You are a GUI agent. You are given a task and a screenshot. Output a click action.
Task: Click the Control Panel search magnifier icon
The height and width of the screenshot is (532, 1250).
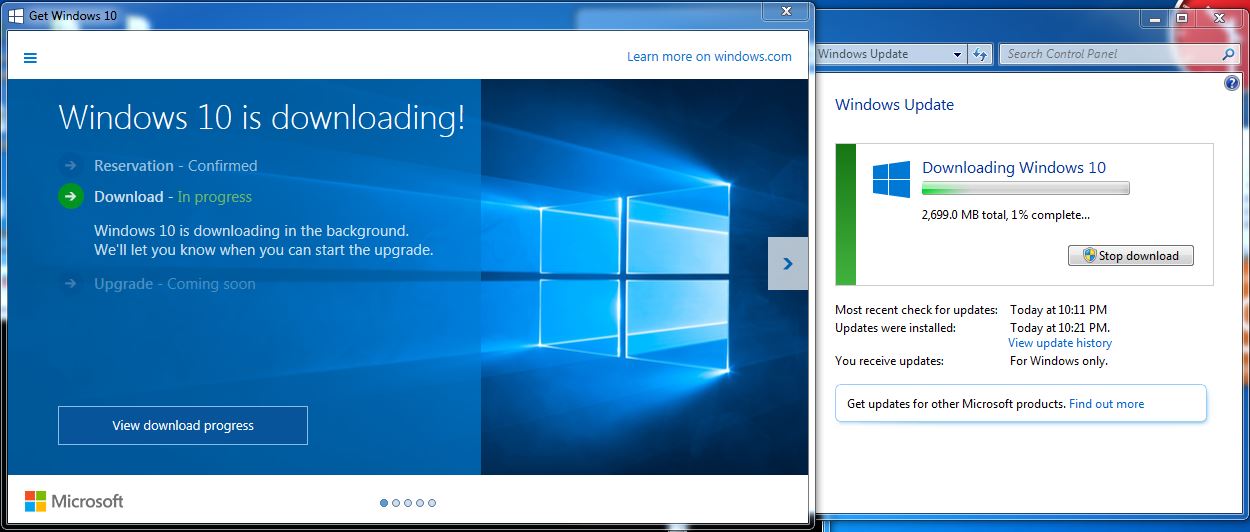1229,54
